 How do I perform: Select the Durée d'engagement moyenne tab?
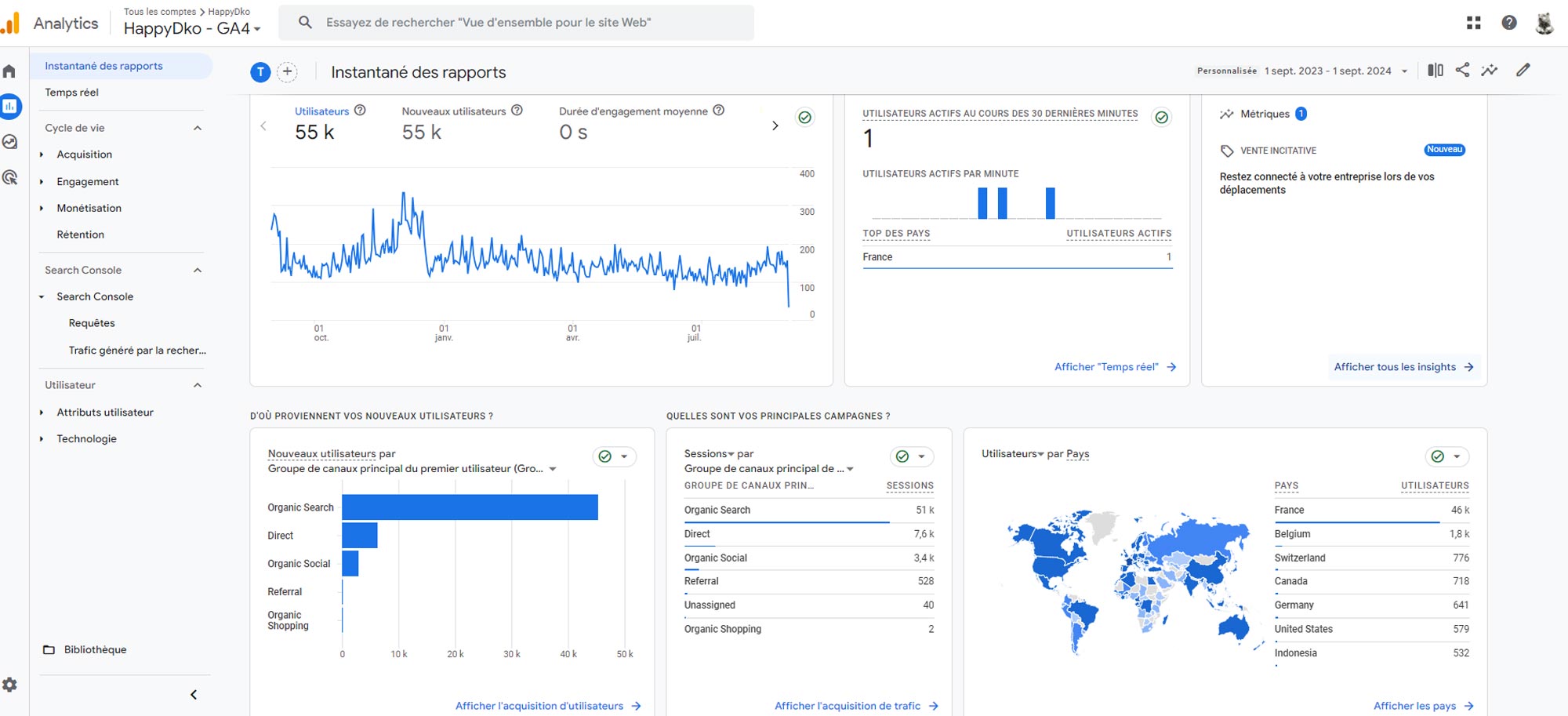tap(641, 124)
